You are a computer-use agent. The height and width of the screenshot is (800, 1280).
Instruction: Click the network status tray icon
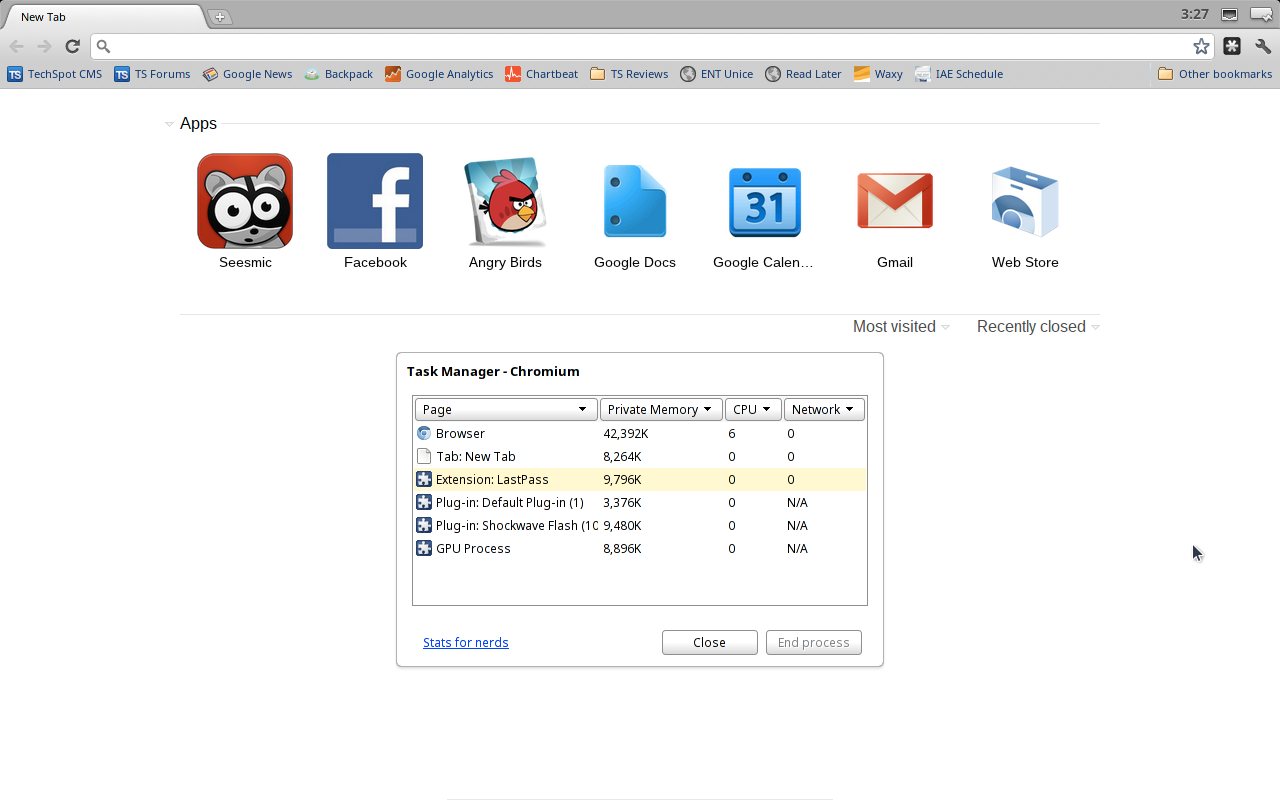[x=1230, y=15]
